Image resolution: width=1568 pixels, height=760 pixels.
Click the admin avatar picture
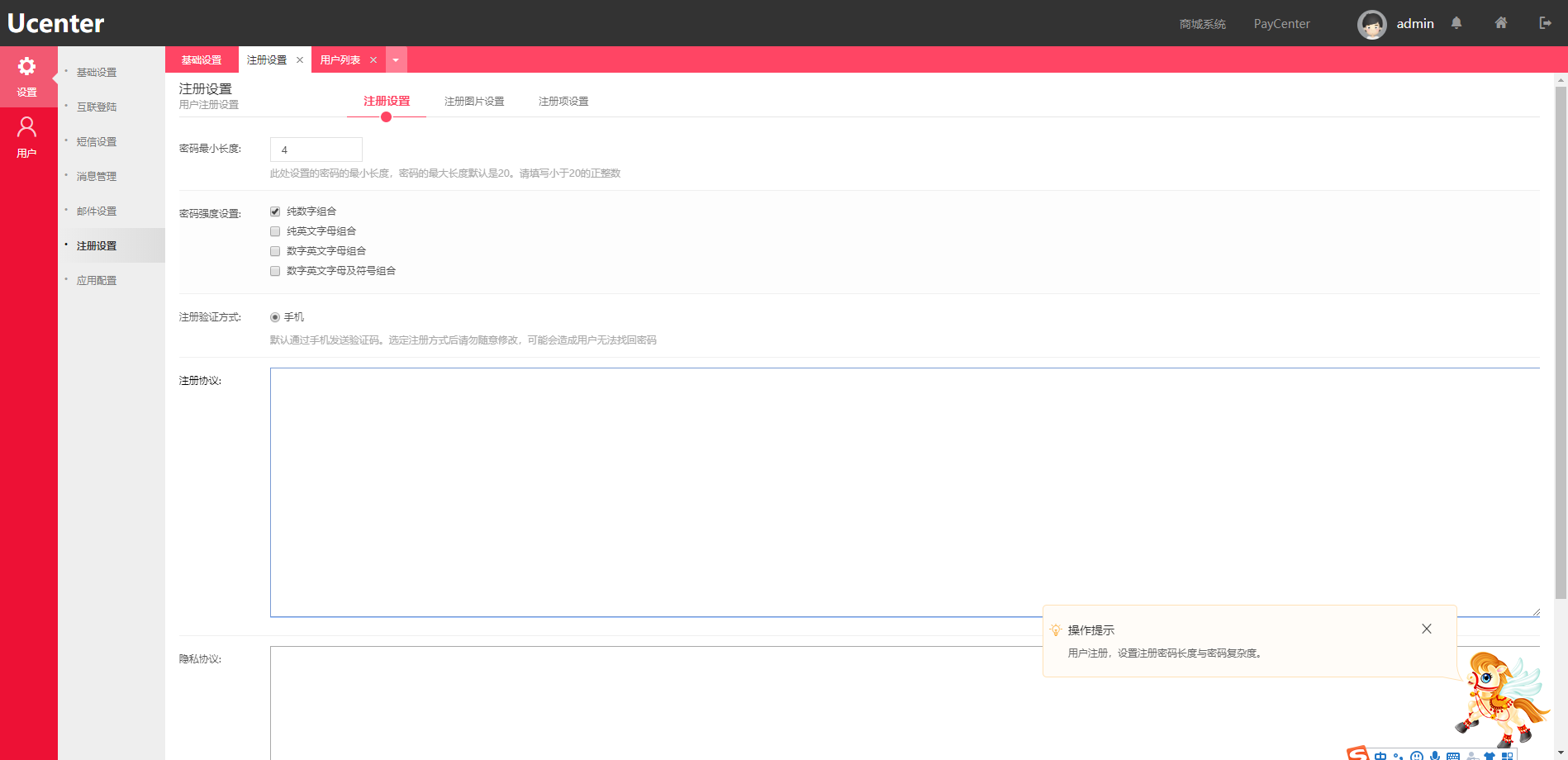(1372, 25)
